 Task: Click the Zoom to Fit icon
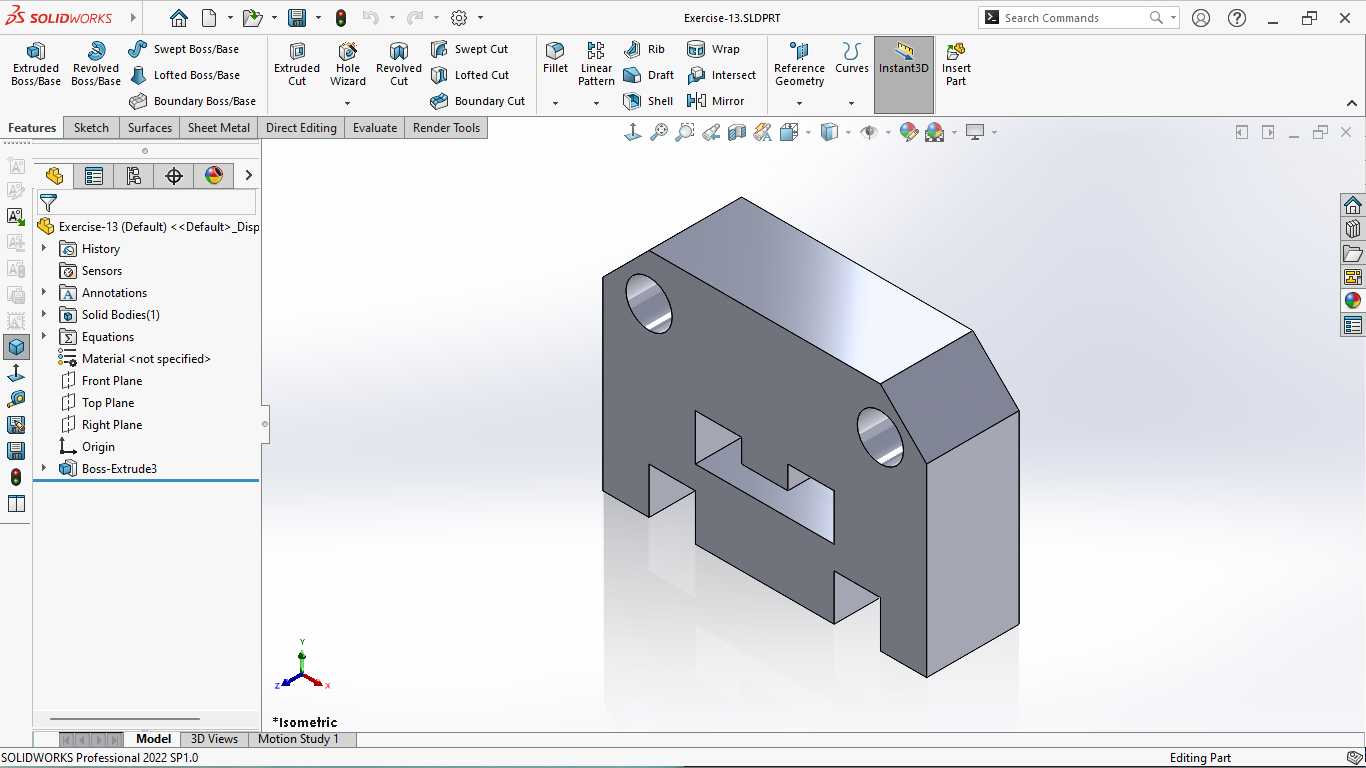(659, 132)
